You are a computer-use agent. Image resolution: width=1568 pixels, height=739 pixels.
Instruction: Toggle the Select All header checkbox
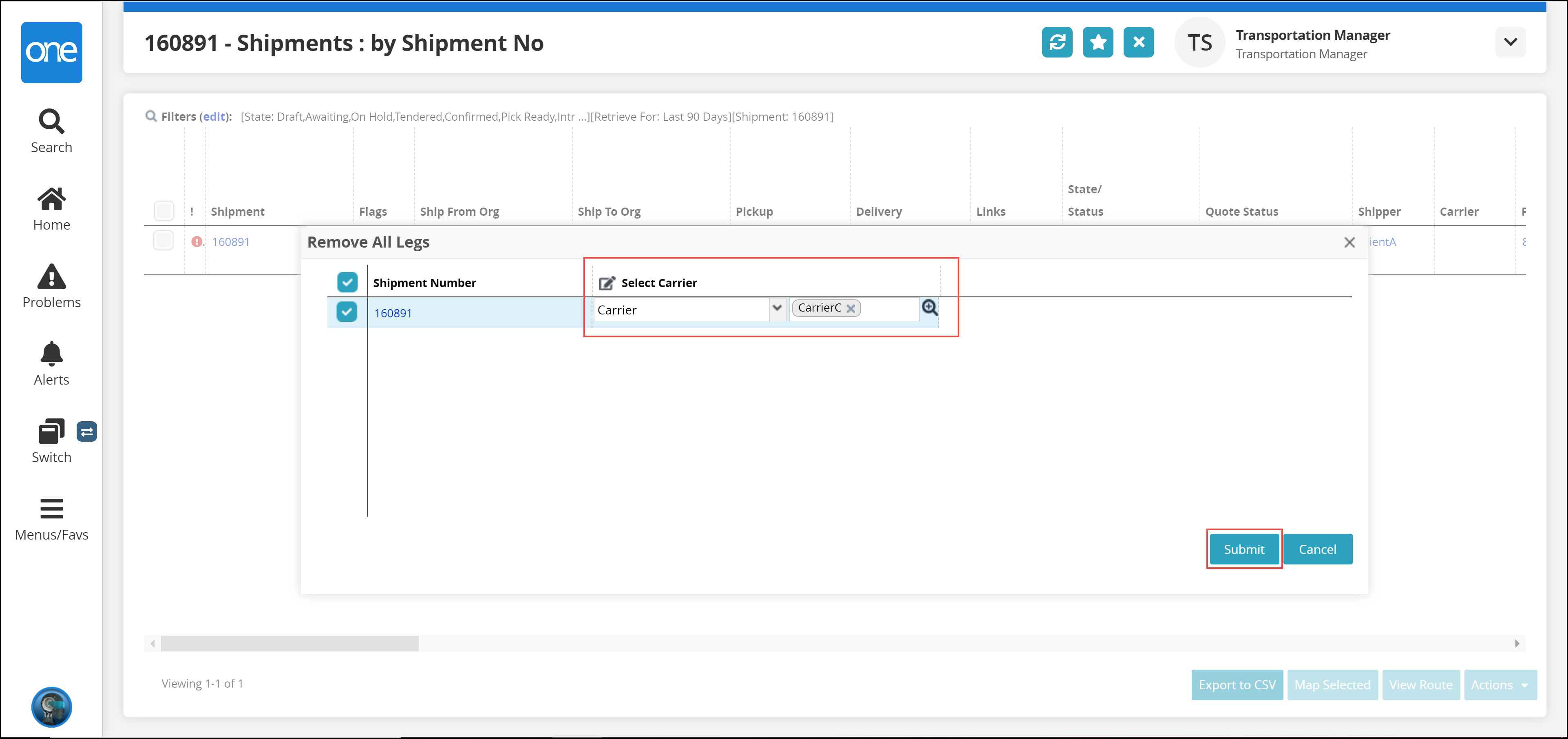(x=349, y=282)
